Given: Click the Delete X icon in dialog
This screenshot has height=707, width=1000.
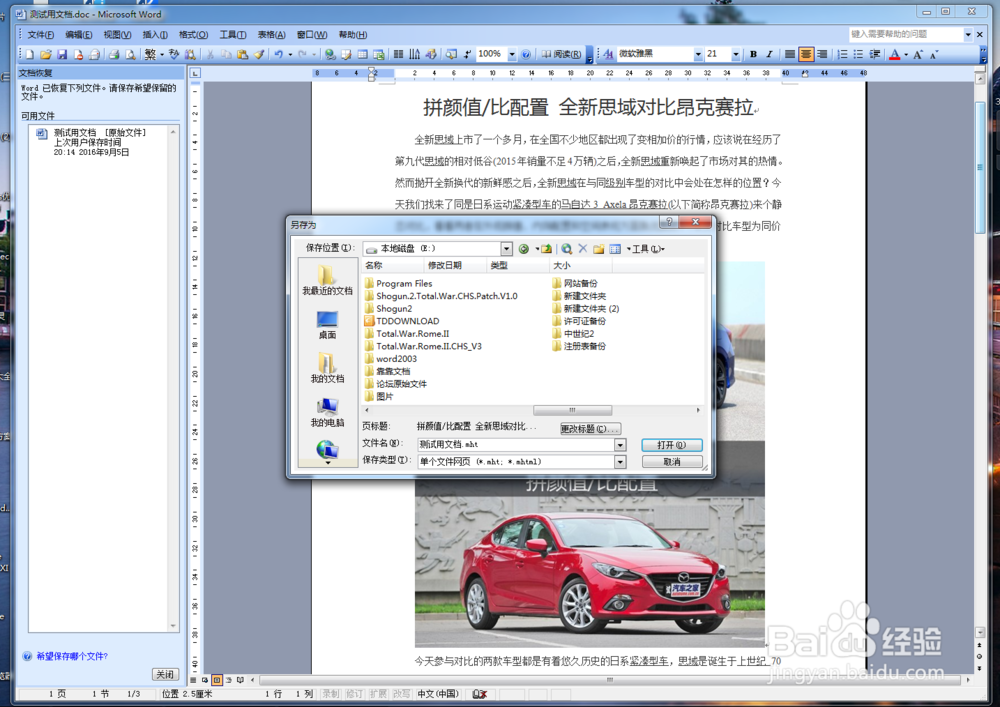Looking at the screenshot, I should 582,249.
